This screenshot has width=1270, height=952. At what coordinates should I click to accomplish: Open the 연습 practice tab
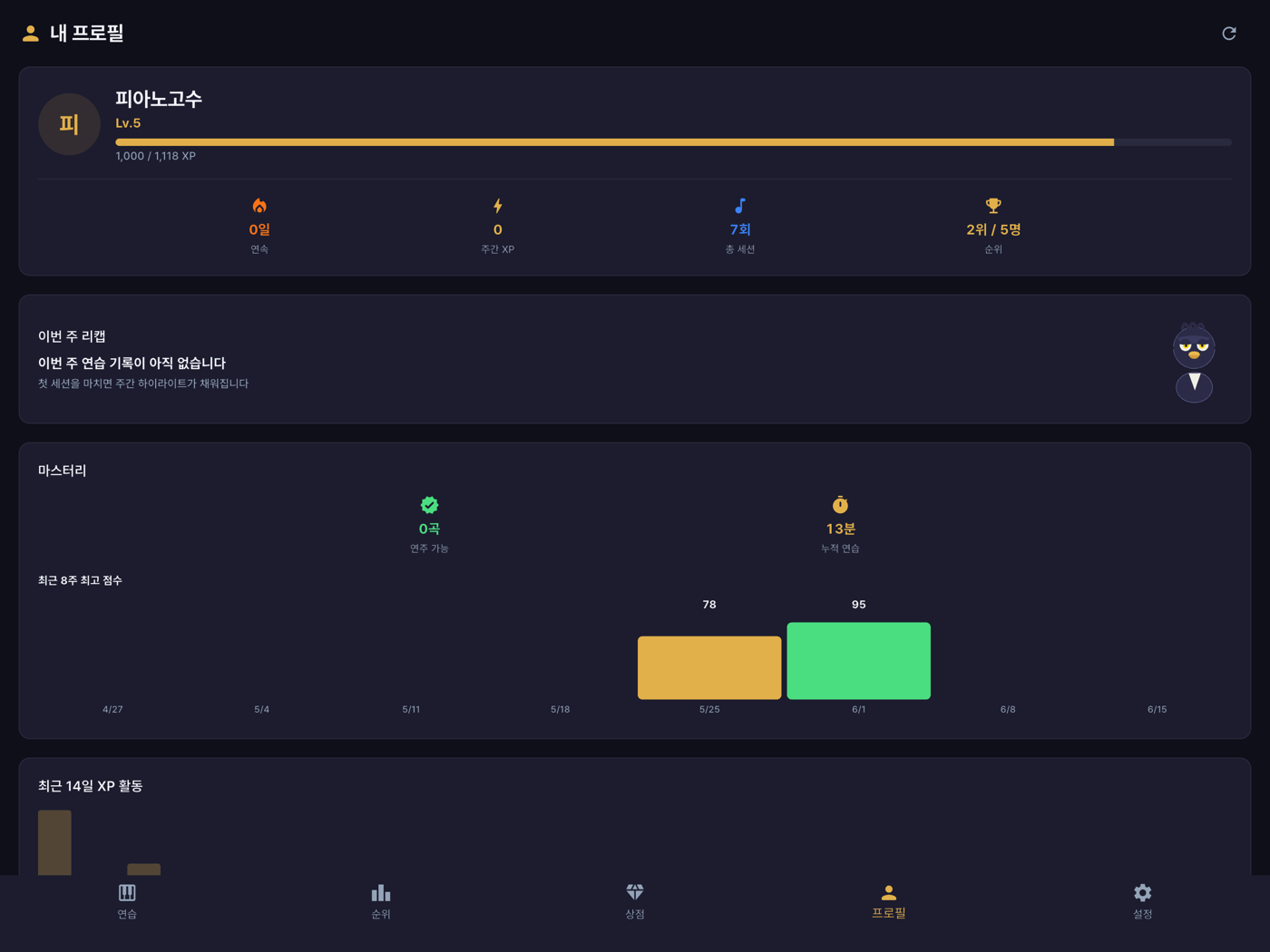[127, 902]
